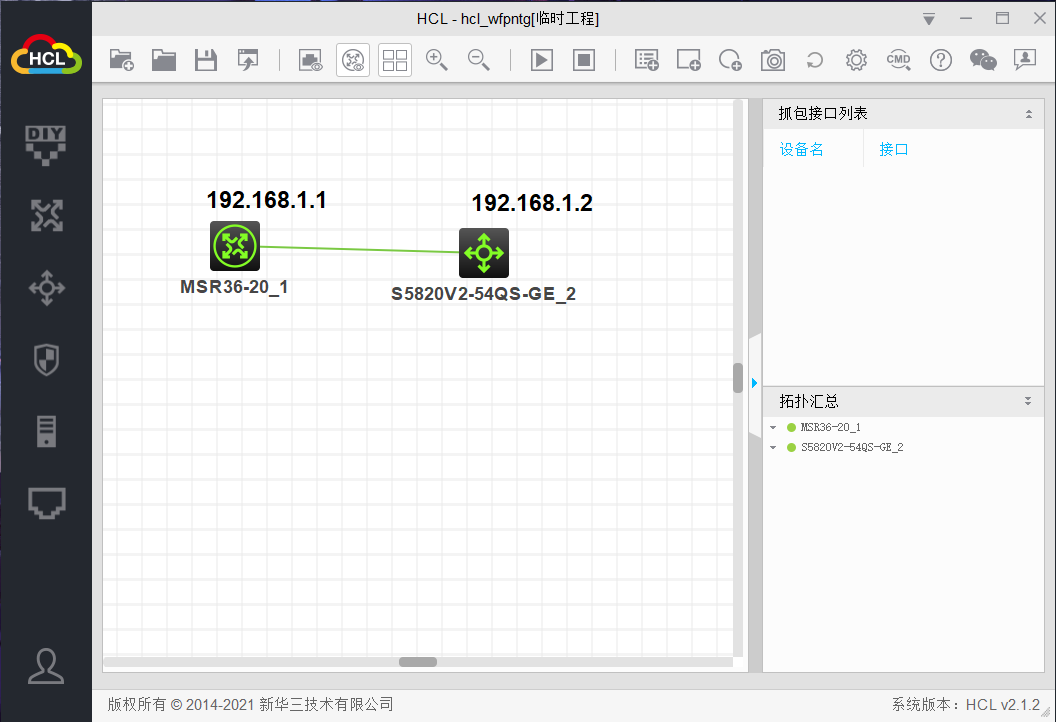Click the MSR36-20_1 device name label on the canvas
Screen dimensions: 1056x722
(234, 287)
